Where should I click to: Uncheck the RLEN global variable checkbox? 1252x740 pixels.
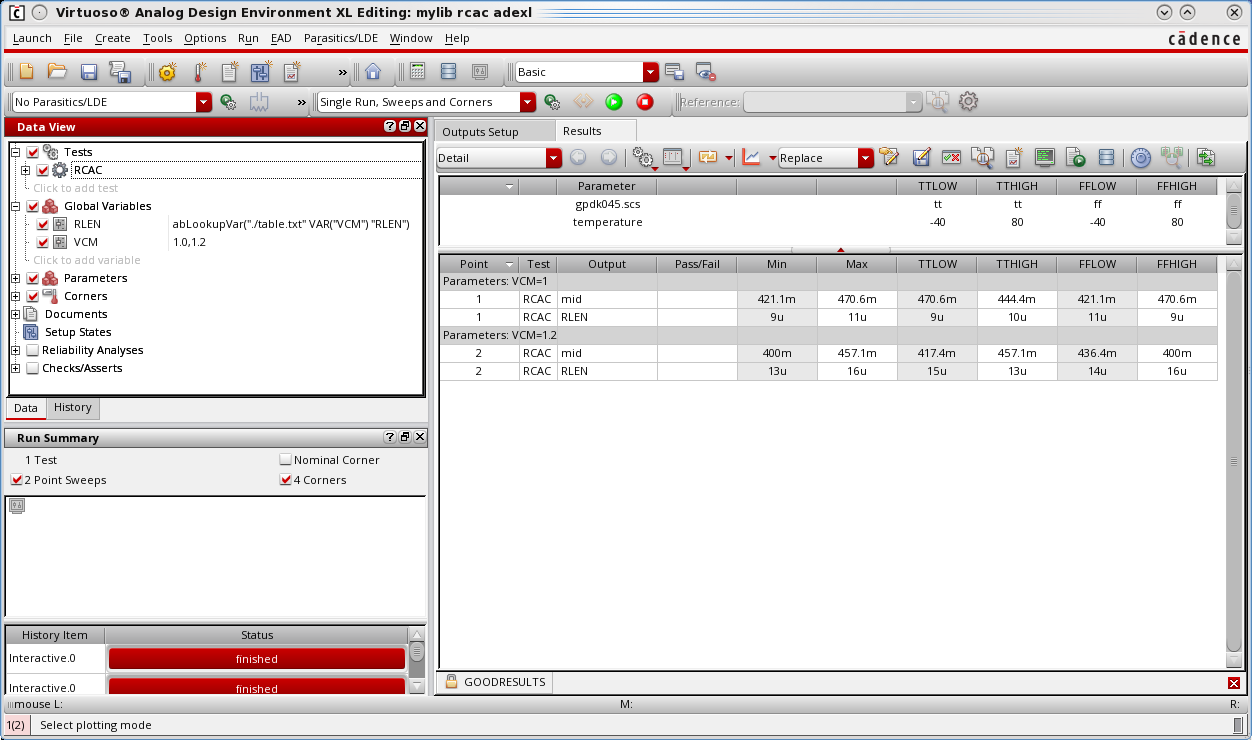tap(43, 224)
